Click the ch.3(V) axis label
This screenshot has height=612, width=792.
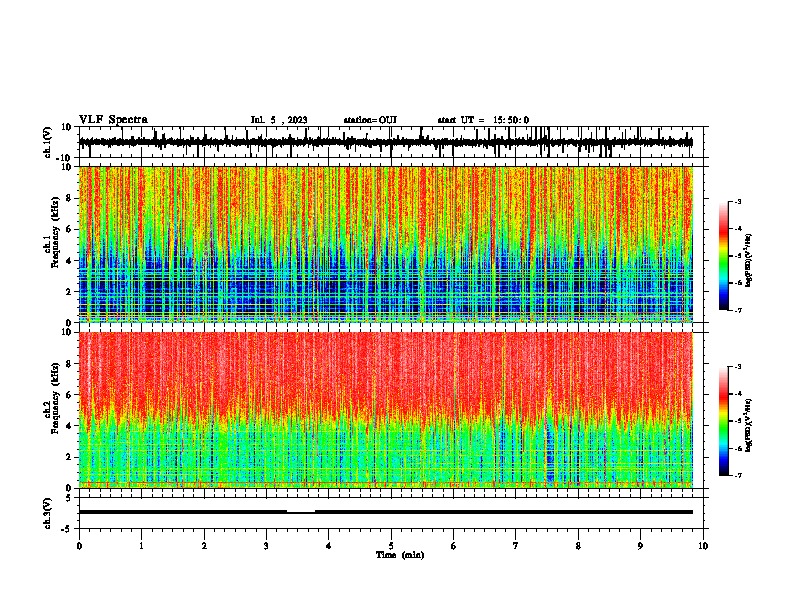48,513
